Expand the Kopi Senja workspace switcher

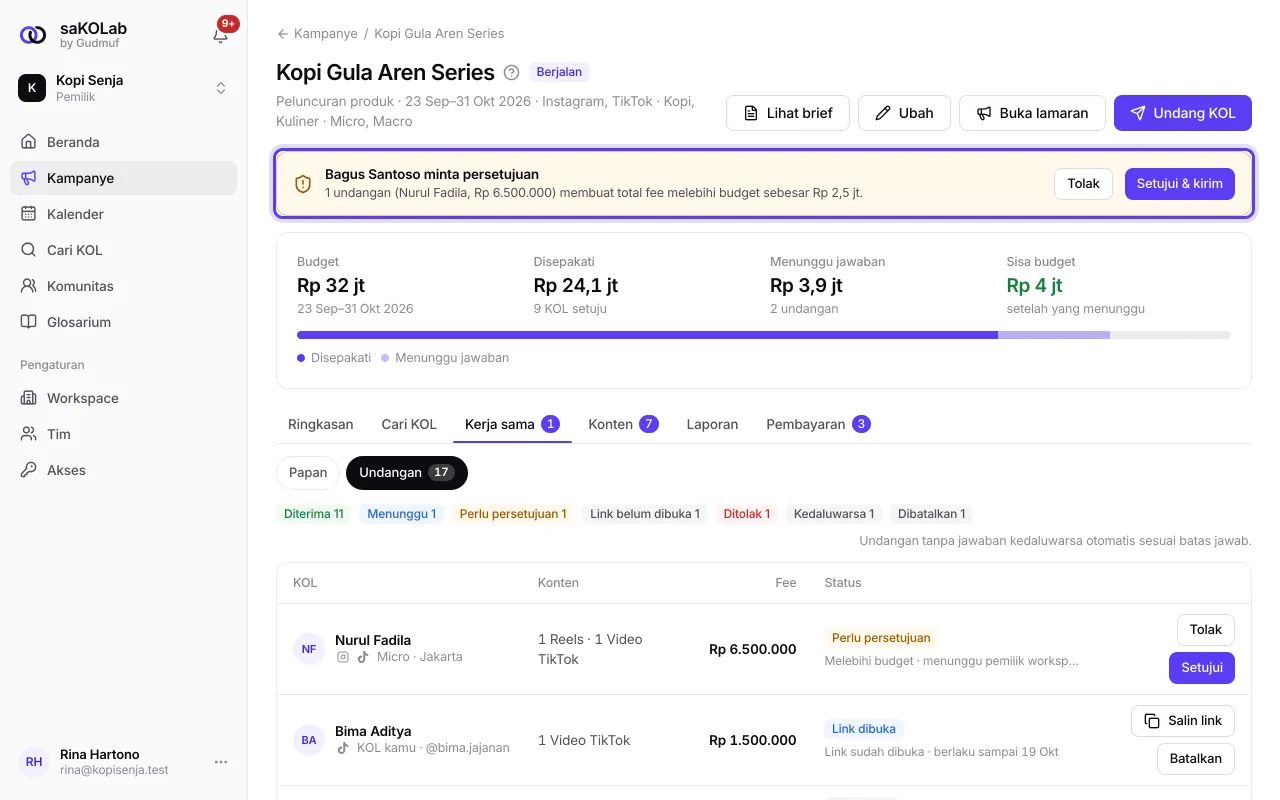point(124,88)
